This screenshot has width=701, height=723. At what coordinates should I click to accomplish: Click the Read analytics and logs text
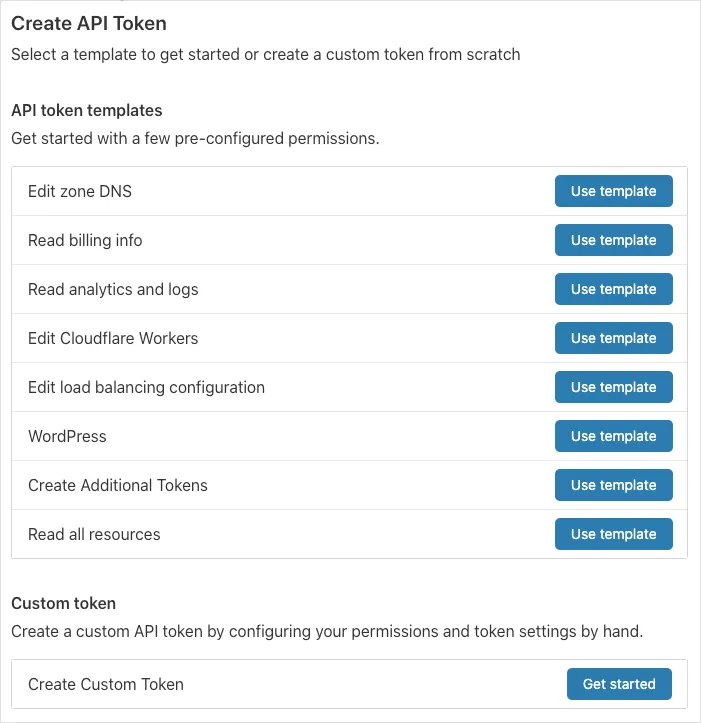tap(113, 289)
